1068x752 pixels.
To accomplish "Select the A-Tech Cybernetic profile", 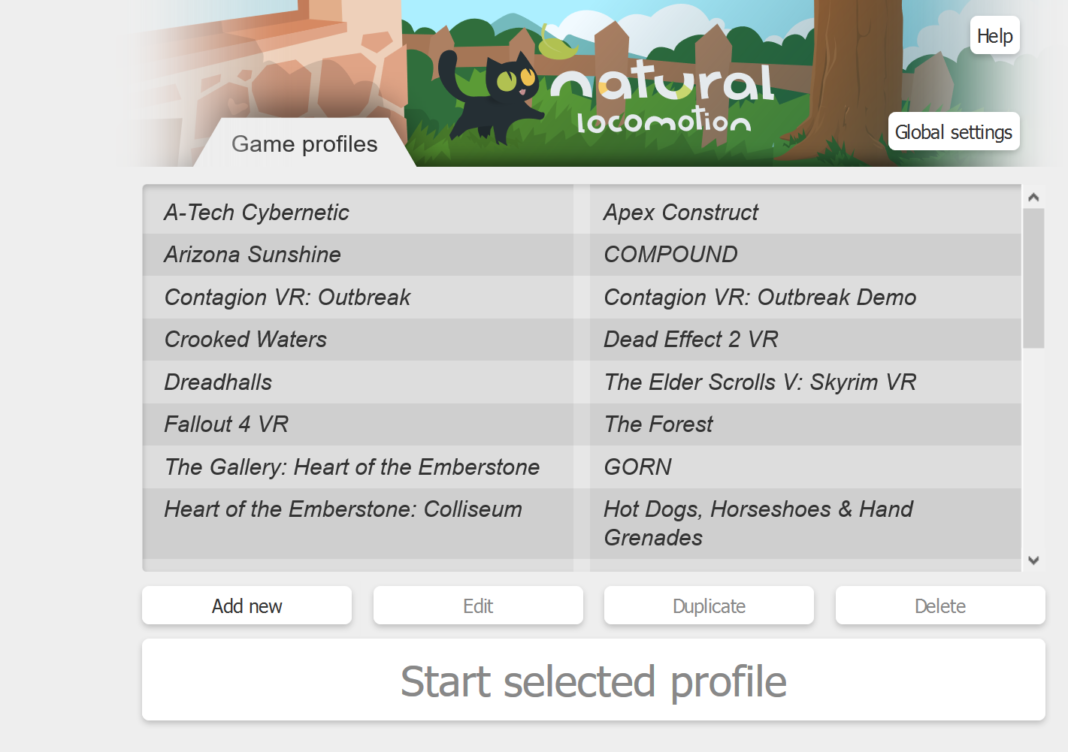I will 257,212.
